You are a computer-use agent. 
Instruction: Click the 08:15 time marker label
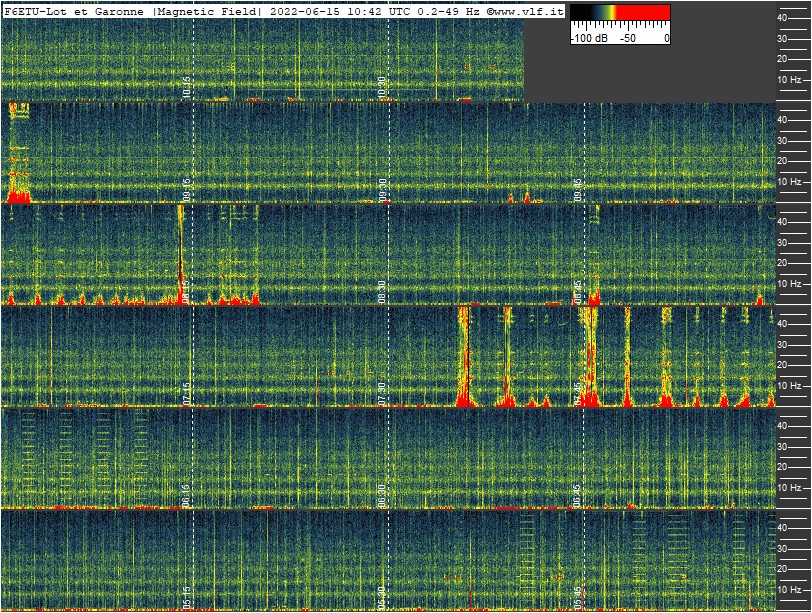[x=187, y=292]
